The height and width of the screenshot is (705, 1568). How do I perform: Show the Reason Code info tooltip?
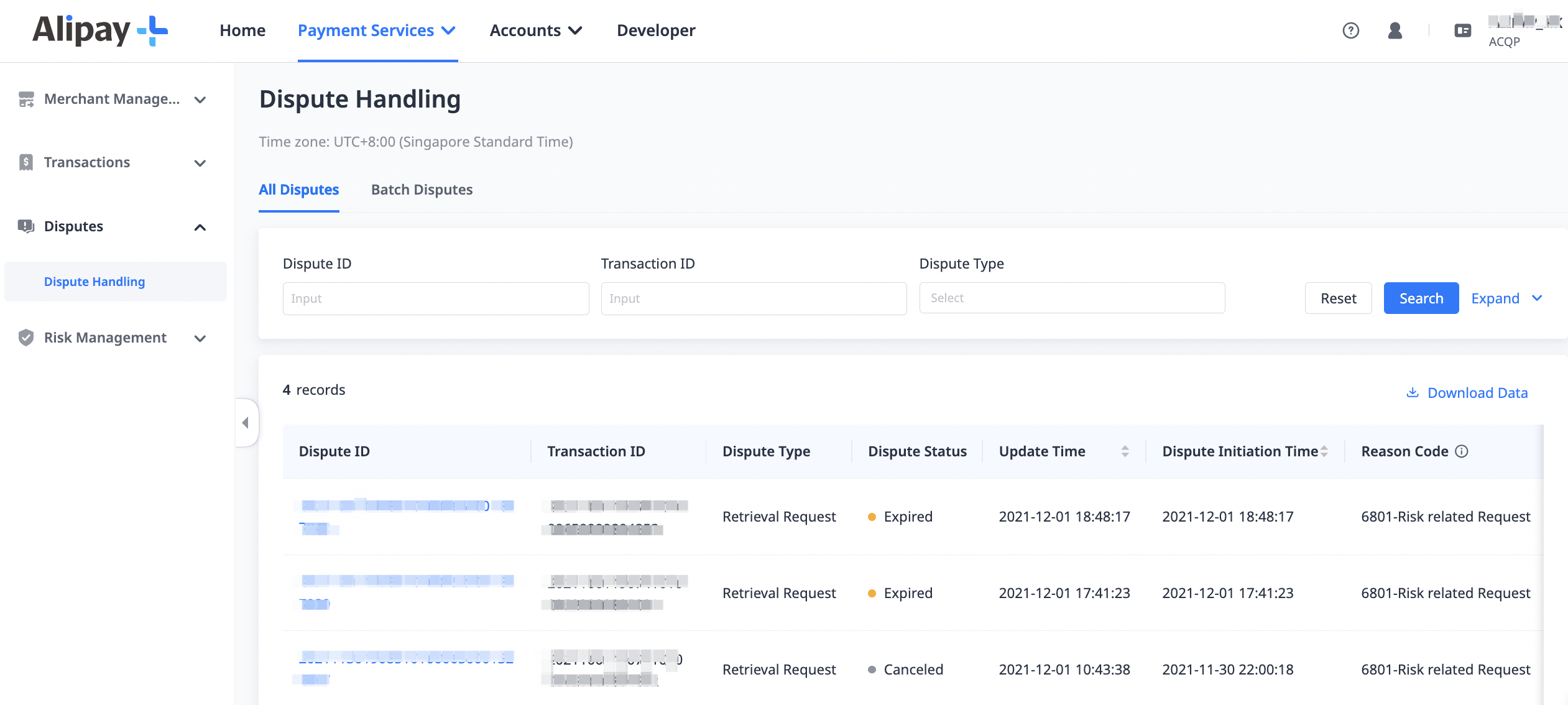tap(1462, 451)
